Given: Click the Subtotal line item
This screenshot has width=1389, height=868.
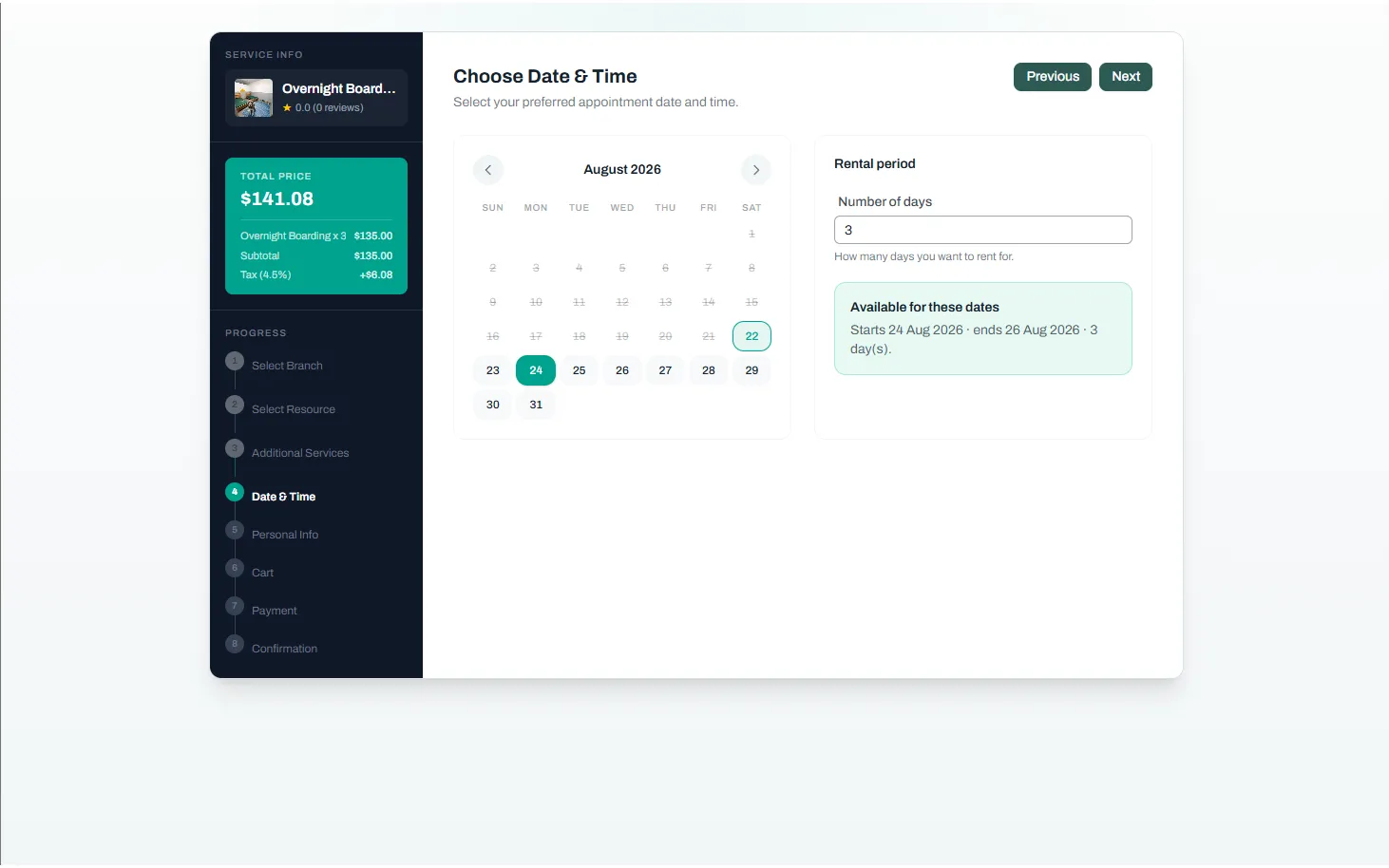Looking at the screenshot, I should (316, 255).
